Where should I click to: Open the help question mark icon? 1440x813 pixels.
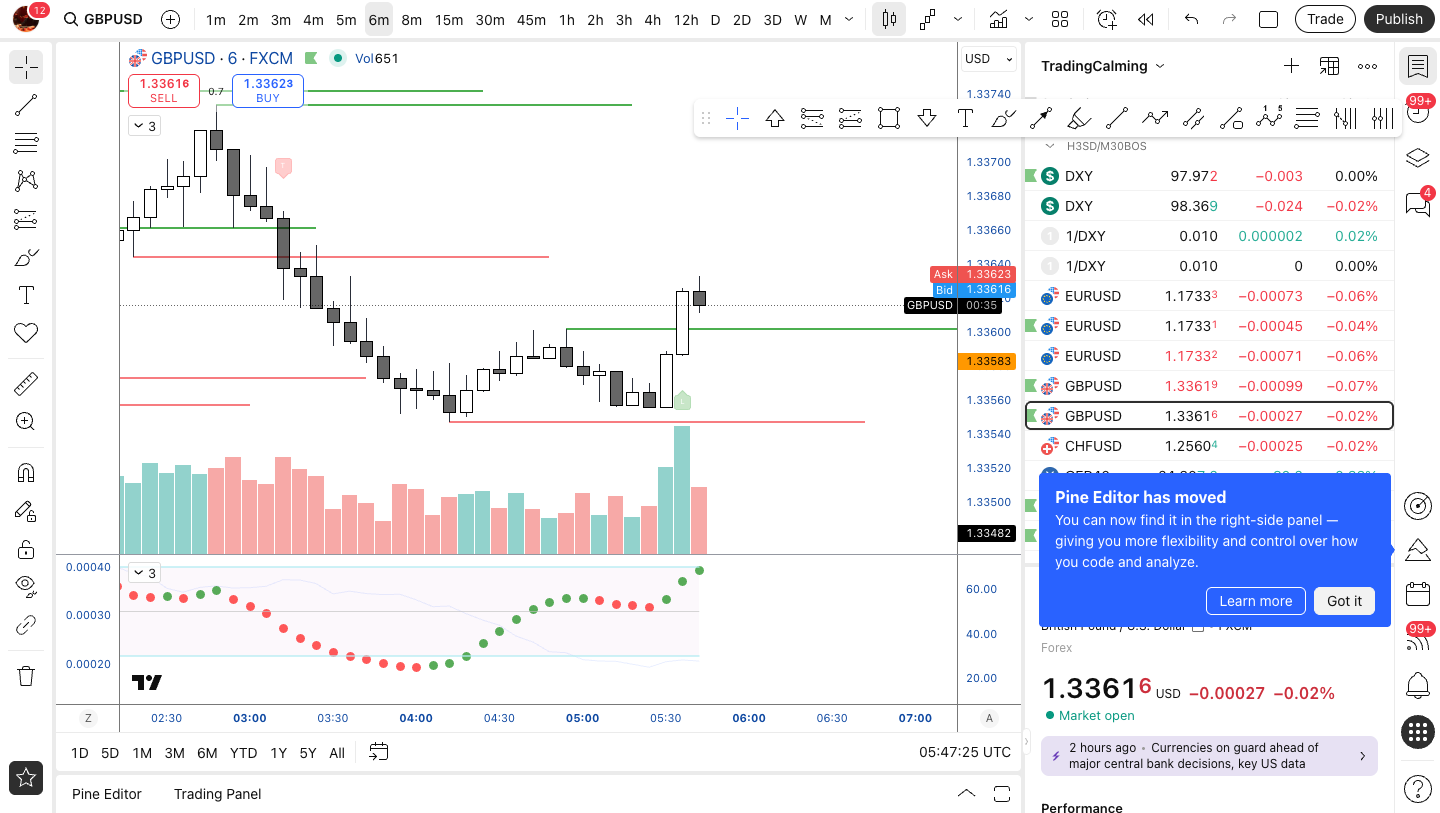pyautogui.click(x=1417, y=788)
